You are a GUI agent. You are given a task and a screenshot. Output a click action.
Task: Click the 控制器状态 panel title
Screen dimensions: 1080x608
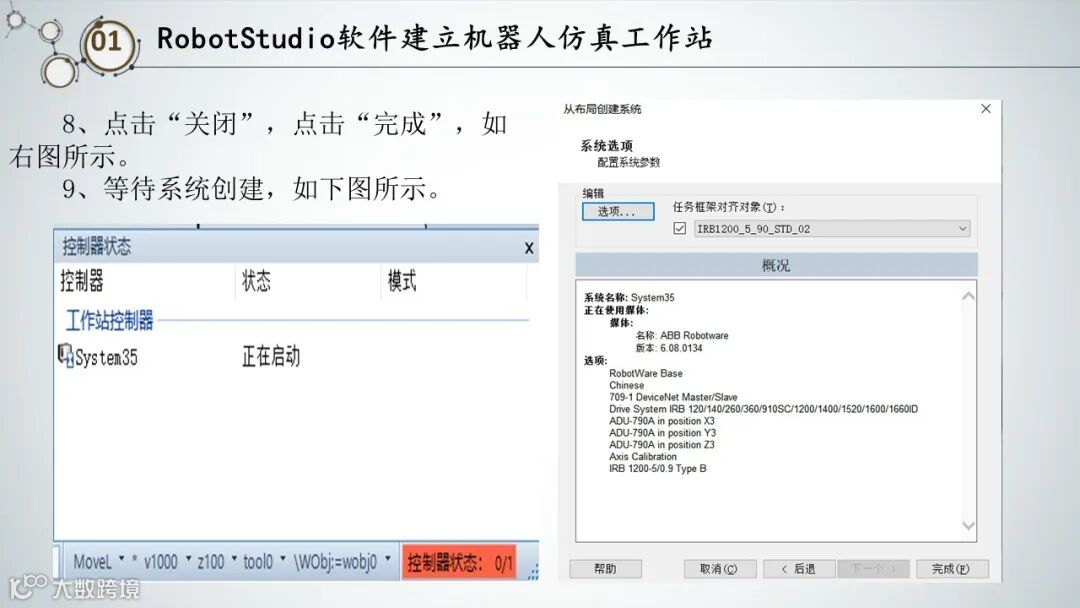pos(96,247)
